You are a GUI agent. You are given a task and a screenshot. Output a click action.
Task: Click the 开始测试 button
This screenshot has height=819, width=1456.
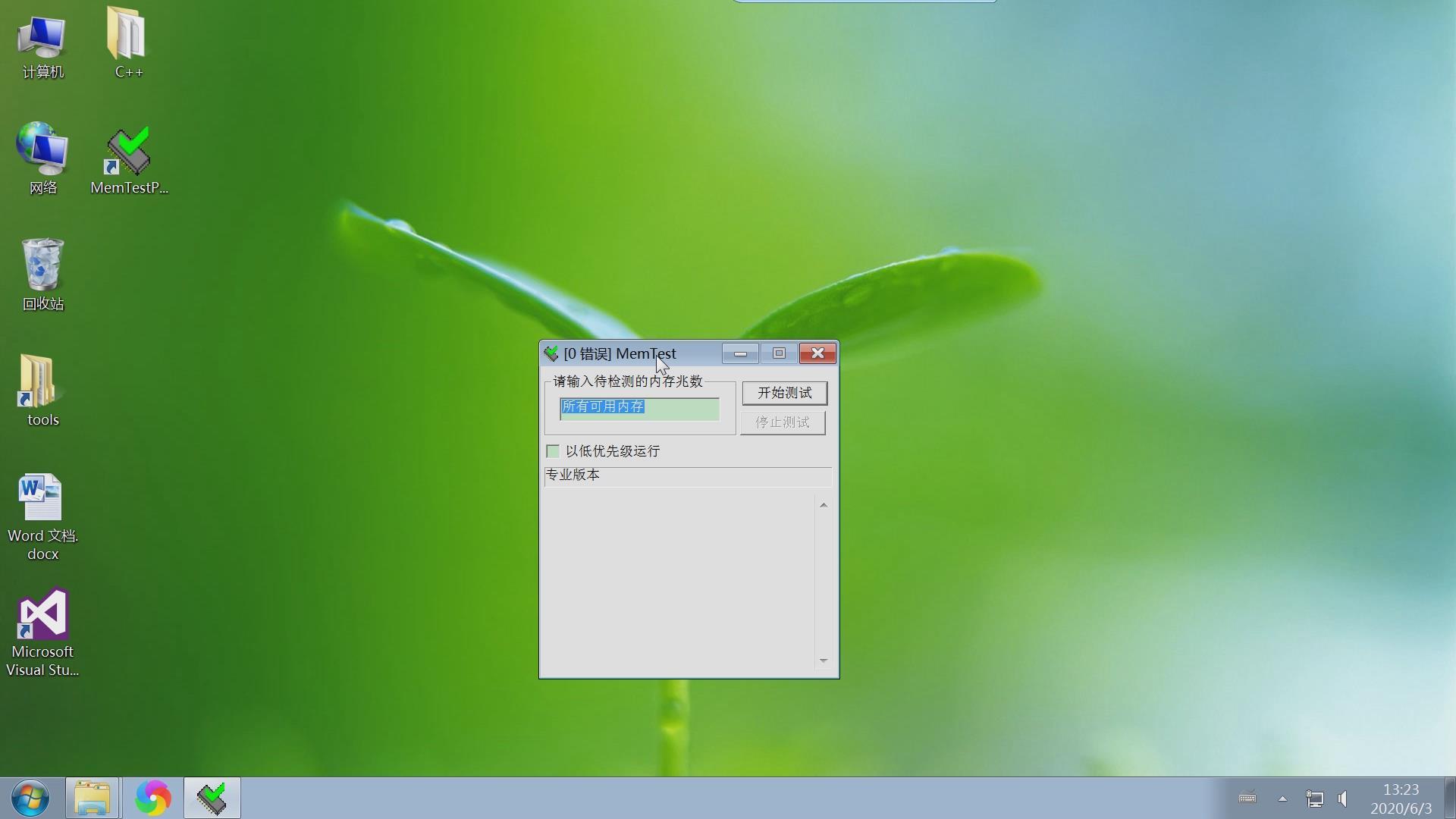tap(784, 393)
